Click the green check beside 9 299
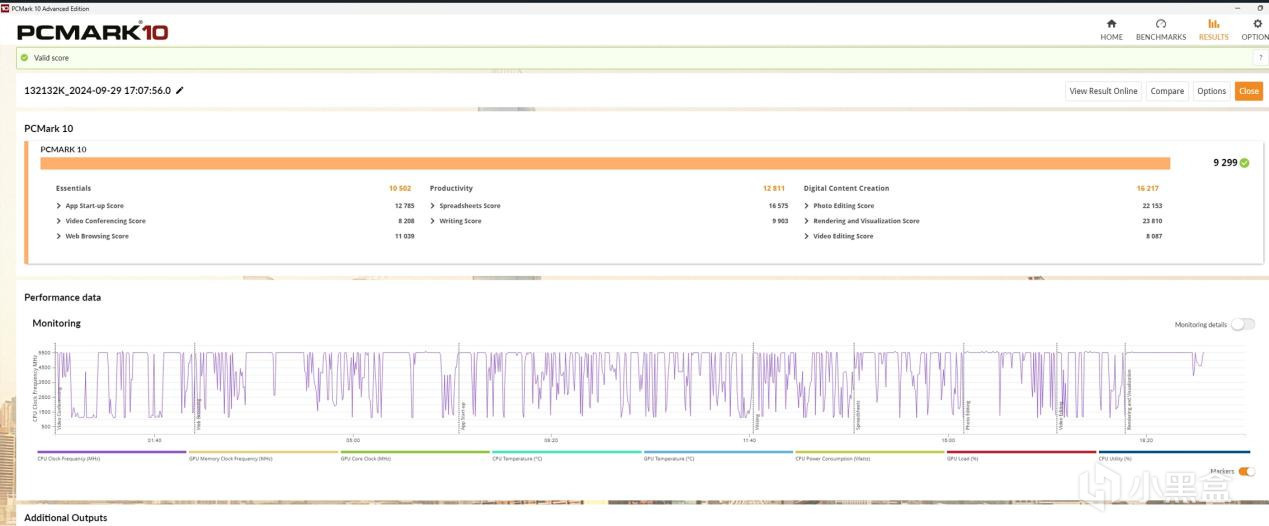Viewport: 1269px width, 526px height. (1244, 163)
